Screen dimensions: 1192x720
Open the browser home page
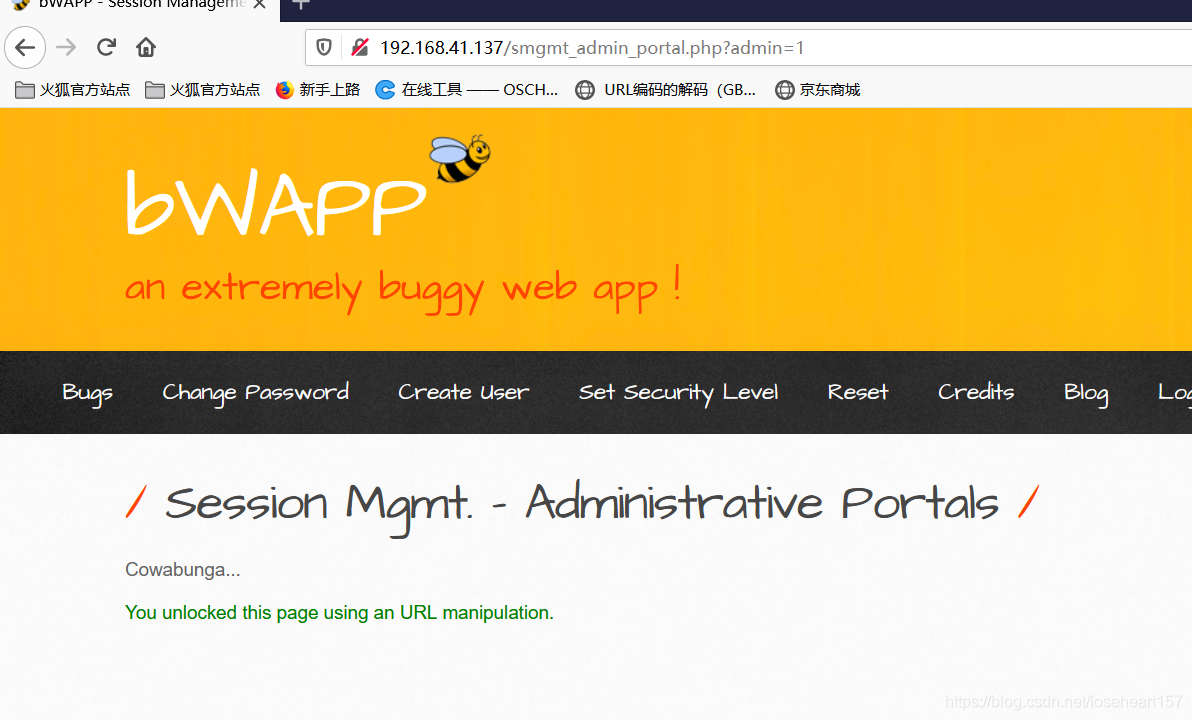coord(146,47)
